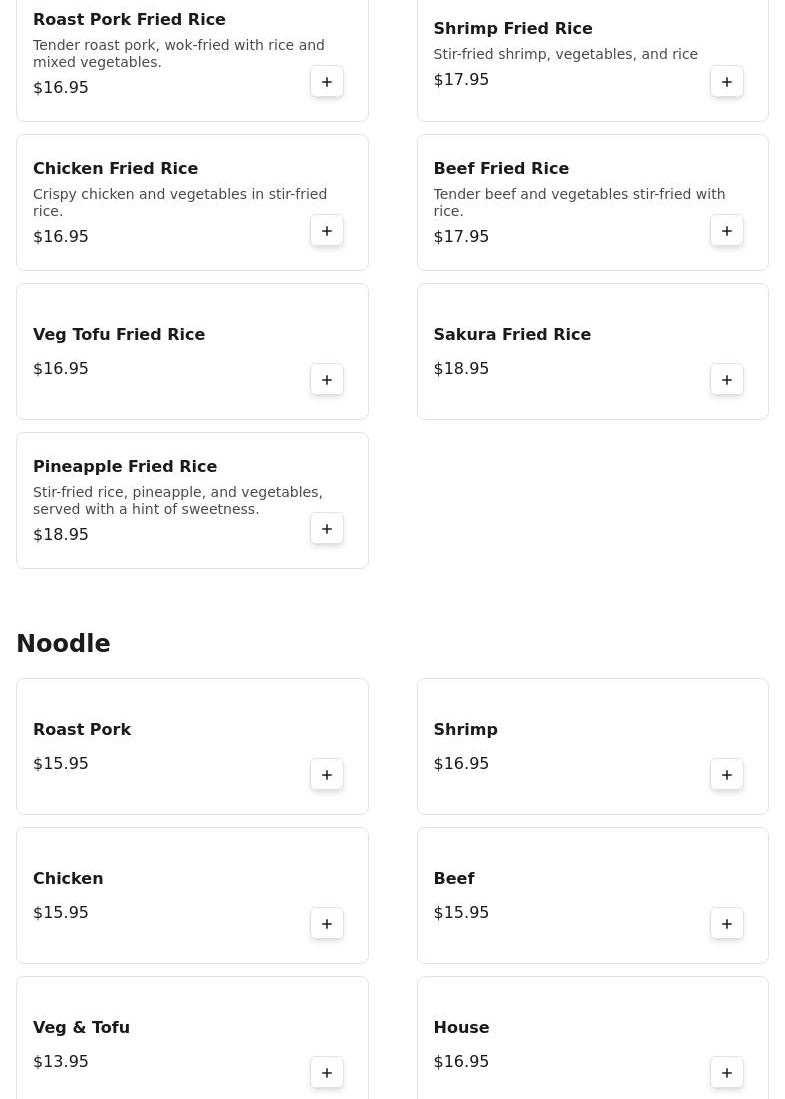Image resolution: width=785 pixels, height=1099 pixels.
Task: Click plus button for Chicken Fried Rice
Action: pyautogui.click(x=327, y=231)
